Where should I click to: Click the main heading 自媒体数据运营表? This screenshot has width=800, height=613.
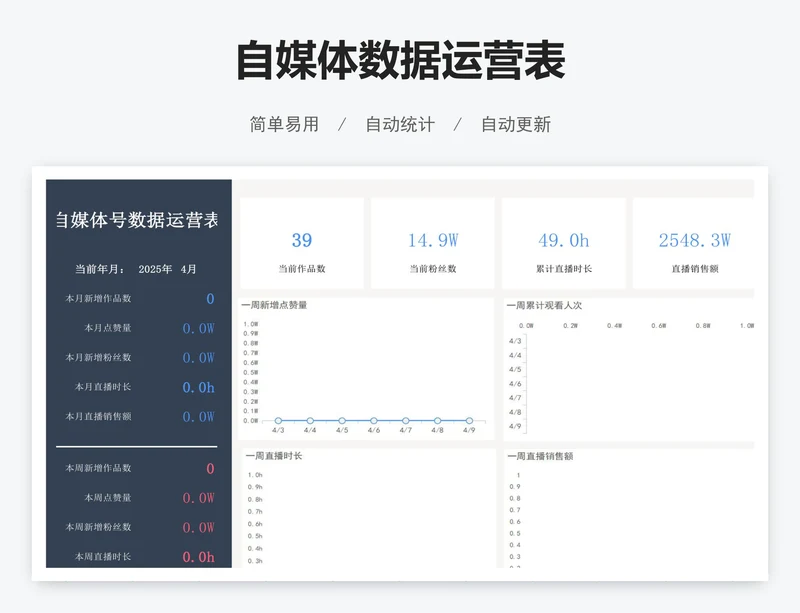click(401, 61)
